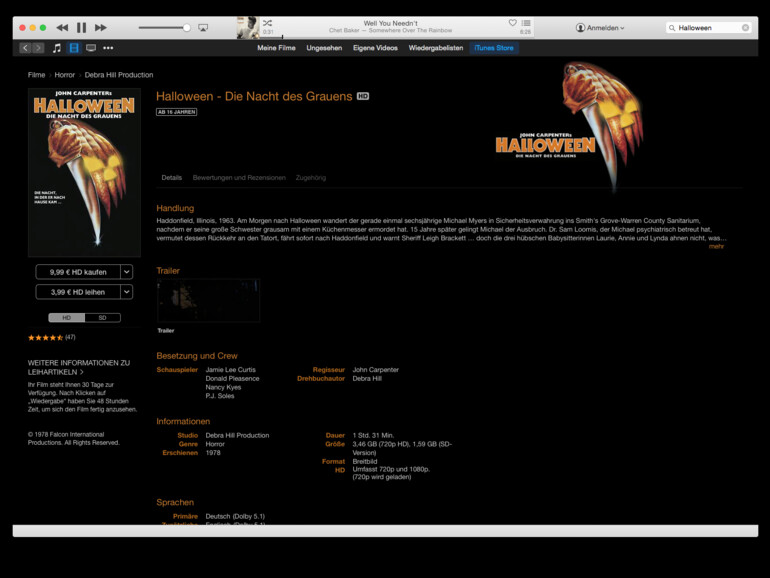Expand the plot with mehr link
This screenshot has height=578, width=770.
click(716, 246)
